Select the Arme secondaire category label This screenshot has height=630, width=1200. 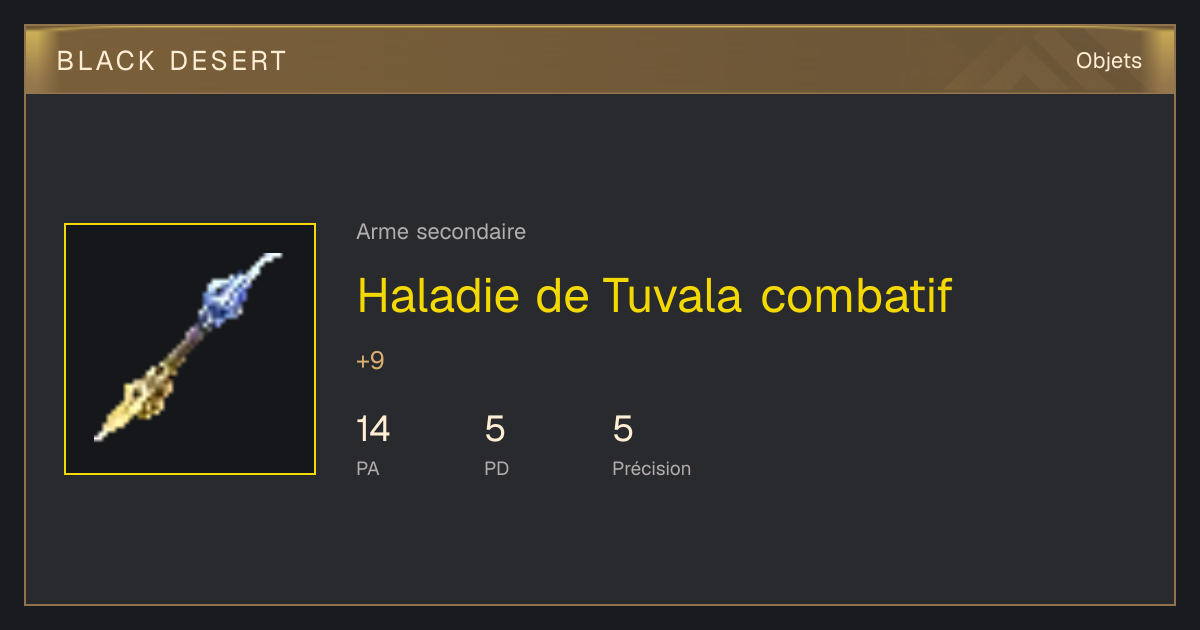(x=441, y=232)
